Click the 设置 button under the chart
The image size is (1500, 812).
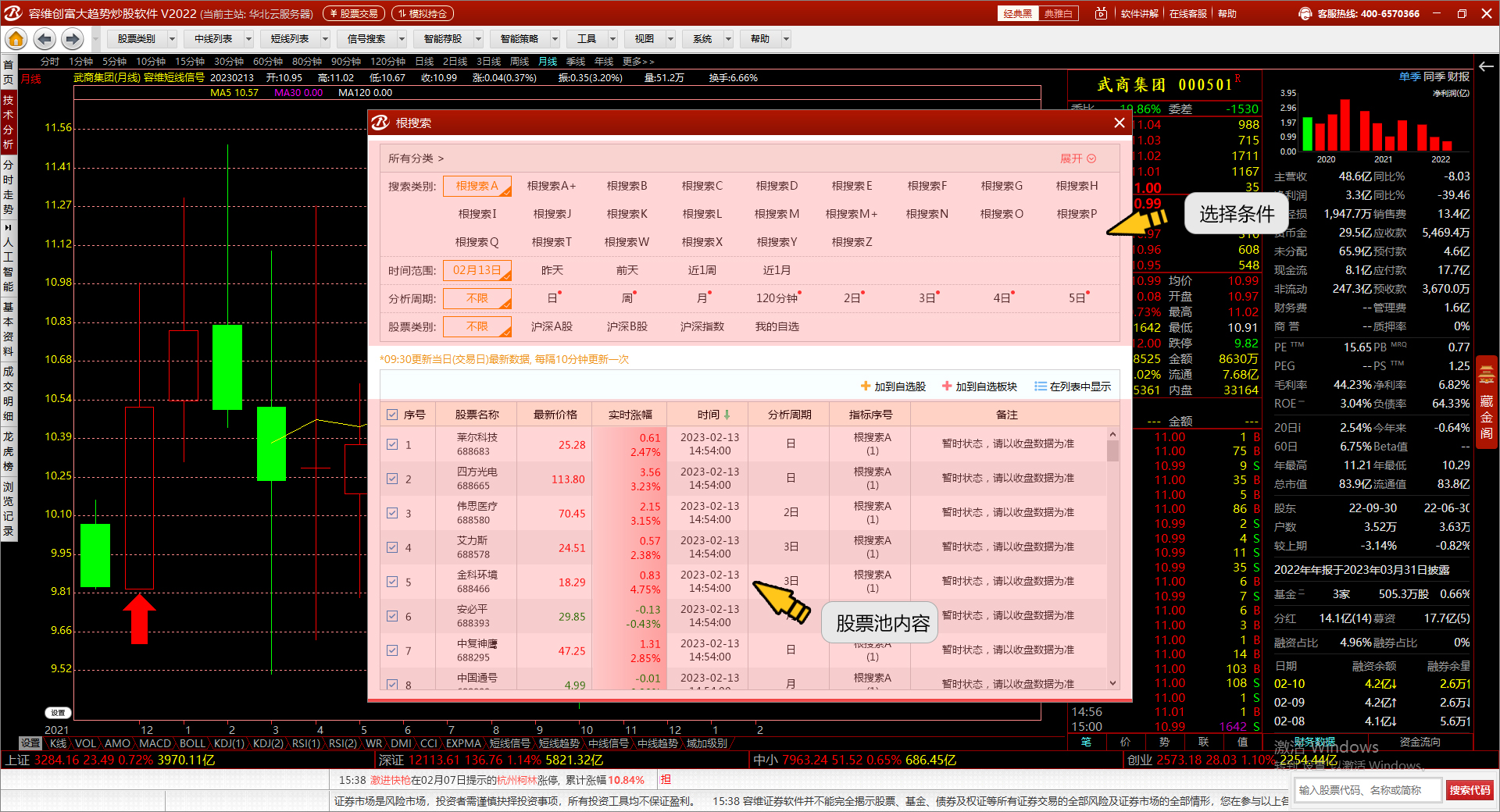point(58,713)
